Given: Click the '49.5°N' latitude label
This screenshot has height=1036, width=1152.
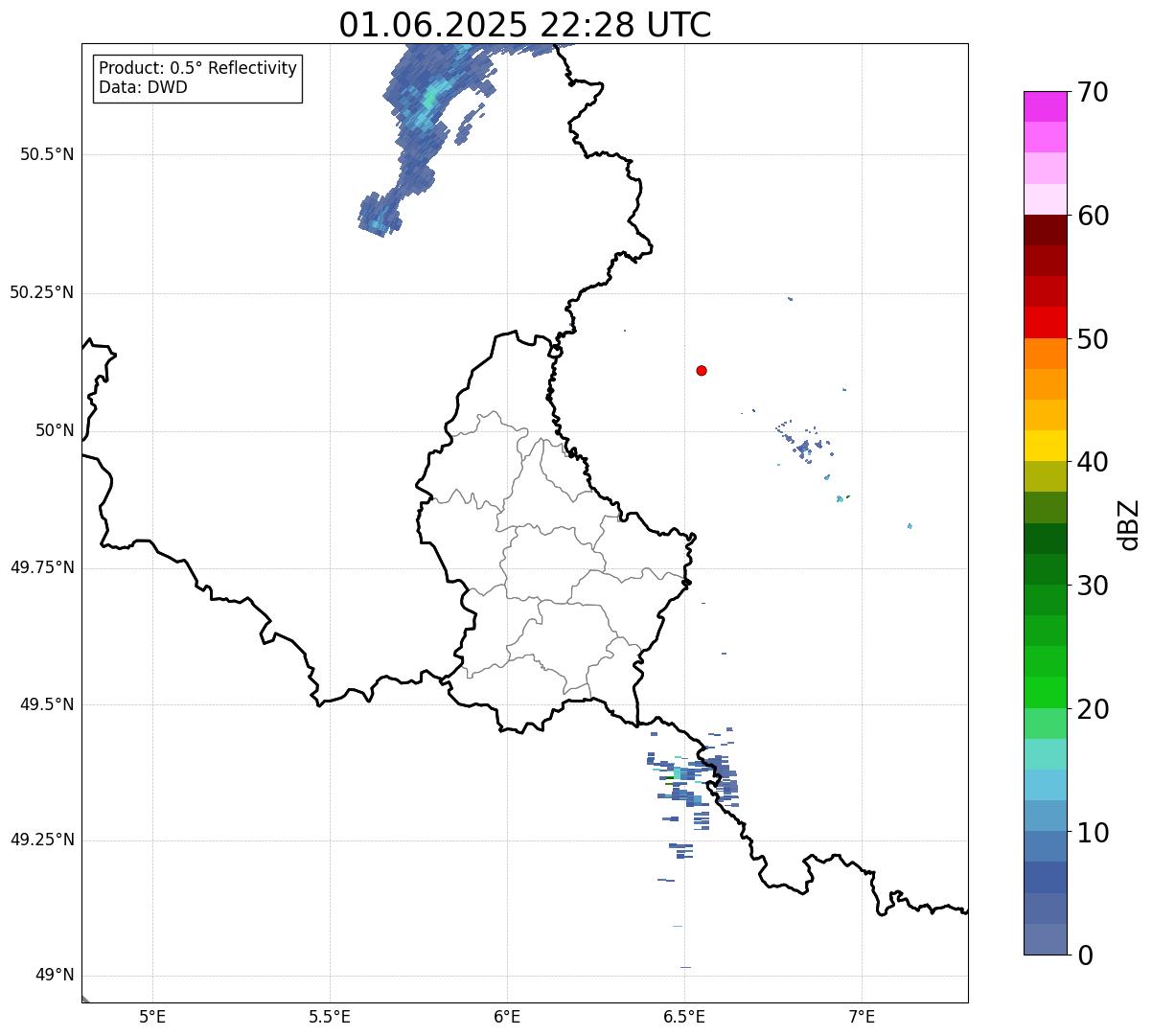Looking at the screenshot, I should point(47,704).
